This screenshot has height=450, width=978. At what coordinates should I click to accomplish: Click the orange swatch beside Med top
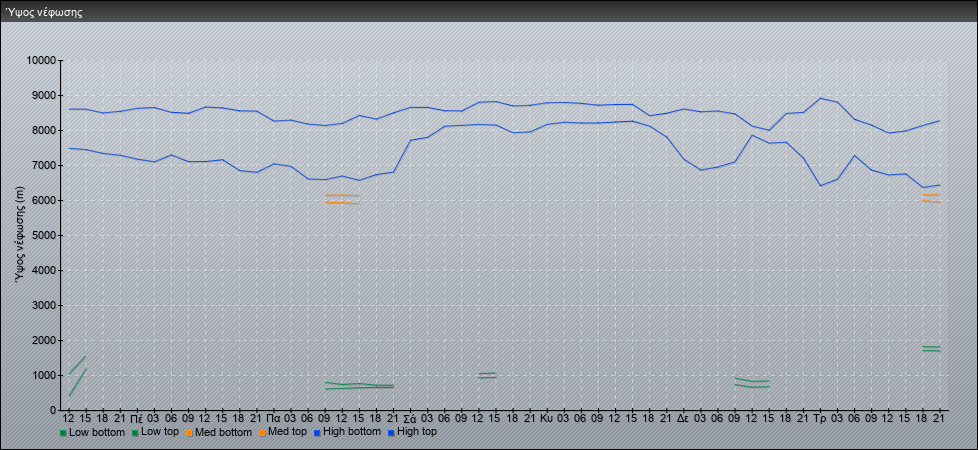[x=261, y=433]
